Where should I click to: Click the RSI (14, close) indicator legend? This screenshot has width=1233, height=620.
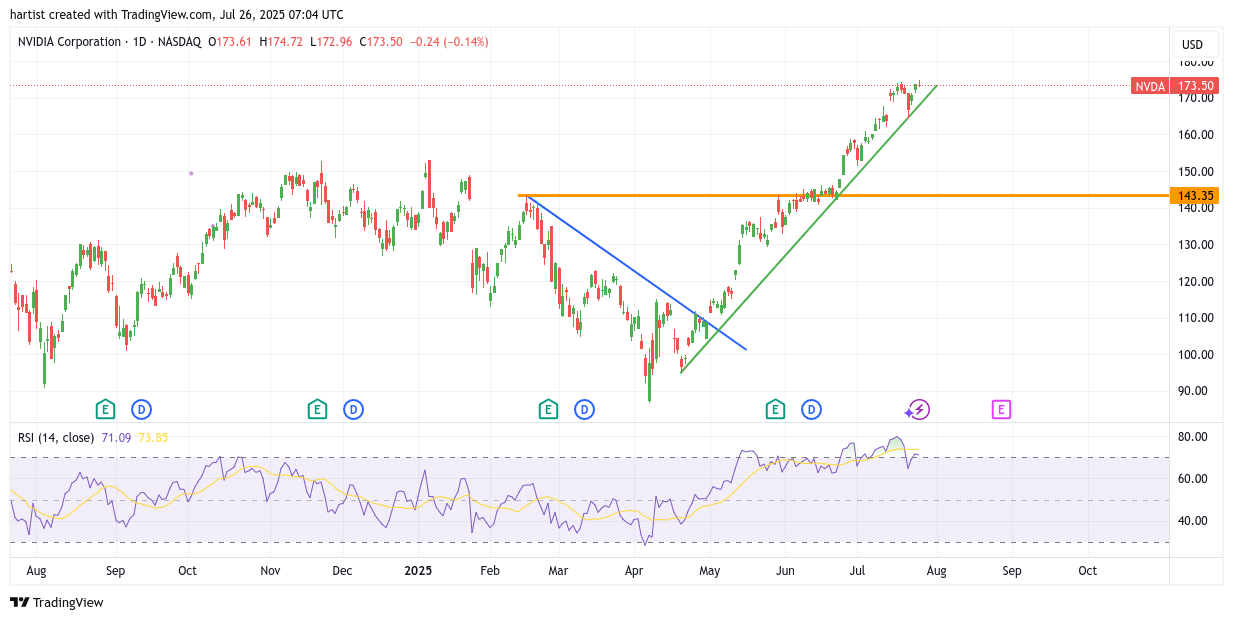coord(56,437)
